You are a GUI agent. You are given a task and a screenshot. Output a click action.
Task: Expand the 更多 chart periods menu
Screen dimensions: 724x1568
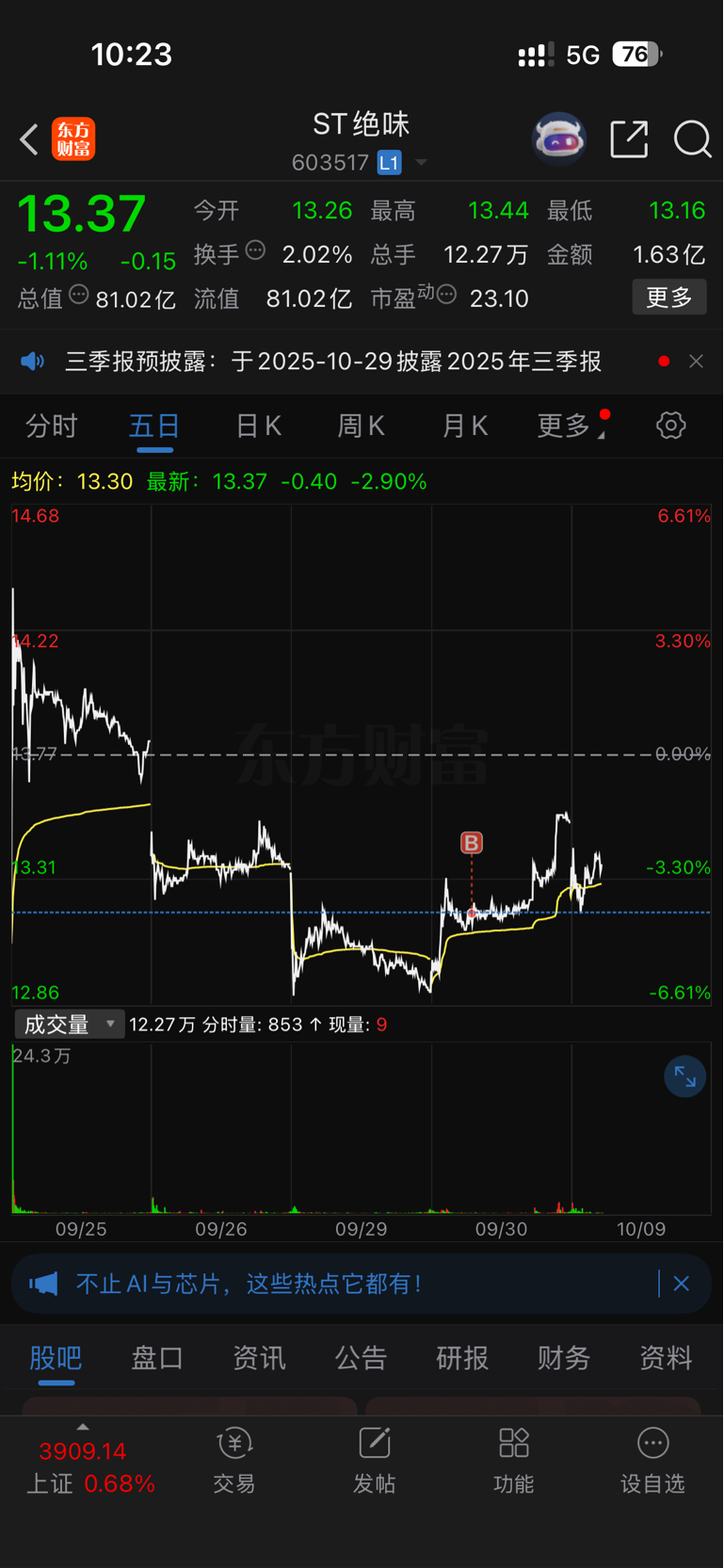tap(571, 427)
